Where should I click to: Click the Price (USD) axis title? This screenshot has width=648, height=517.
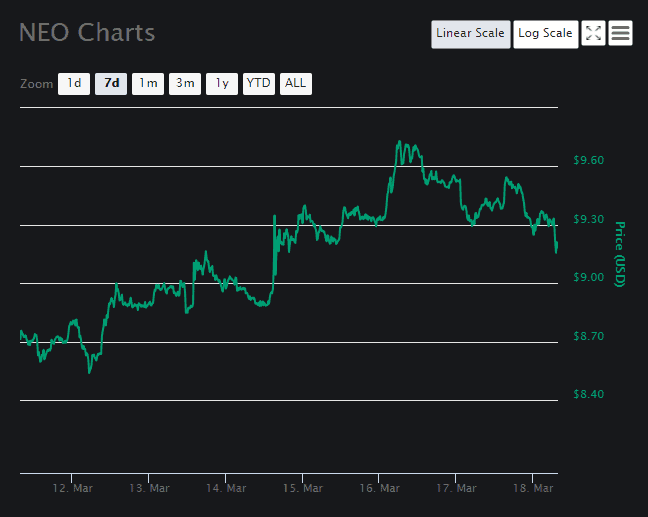click(x=620, y=254)
